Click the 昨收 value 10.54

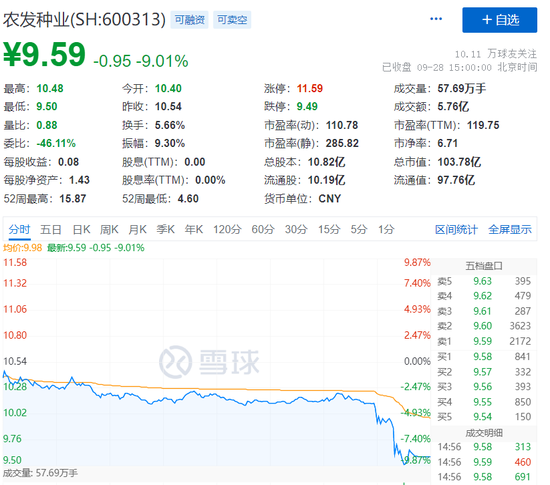[168, 107]
